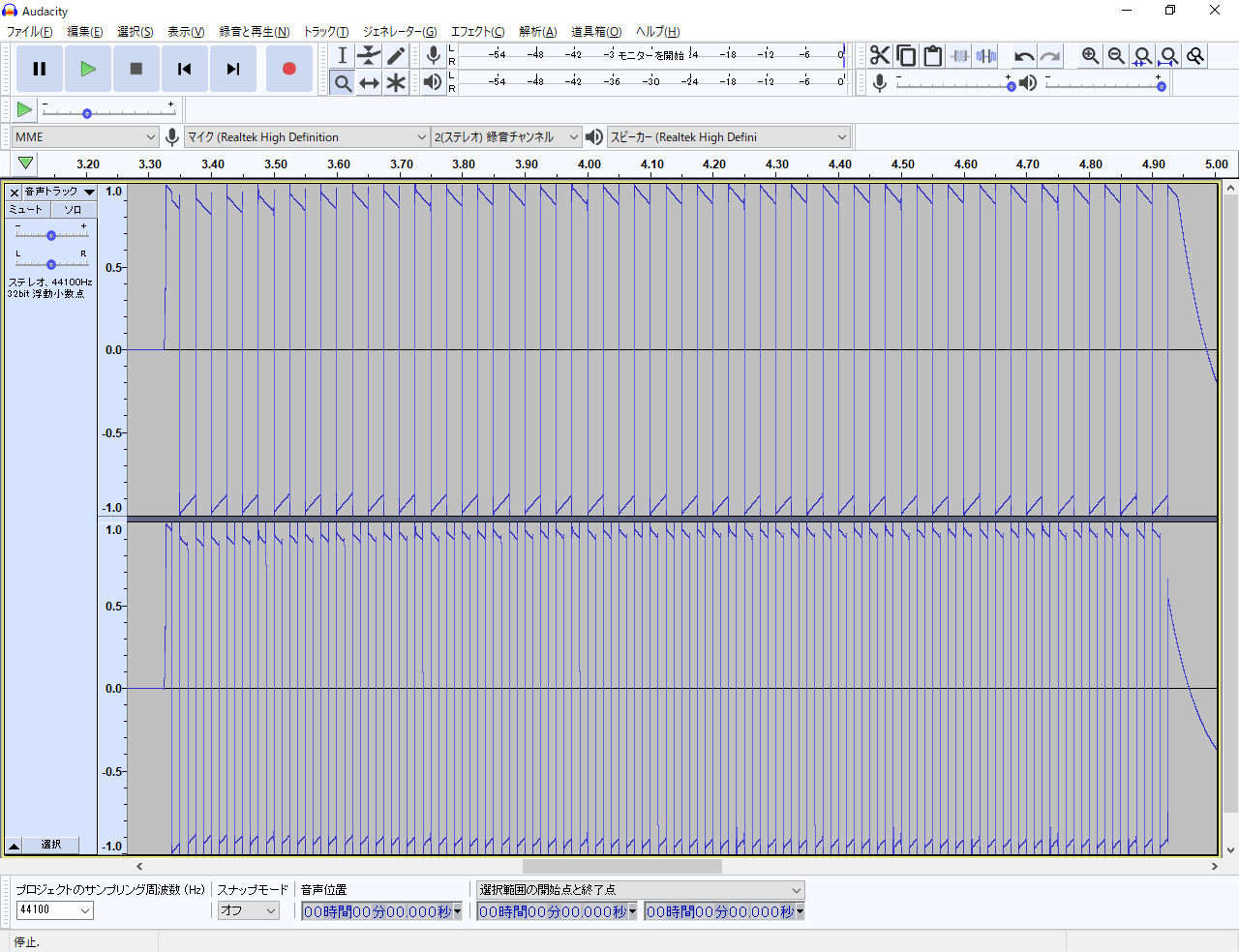Activate the Multi-tool asterisk icon
Screen dimensions: 1239x952
[x=396, y=83]
